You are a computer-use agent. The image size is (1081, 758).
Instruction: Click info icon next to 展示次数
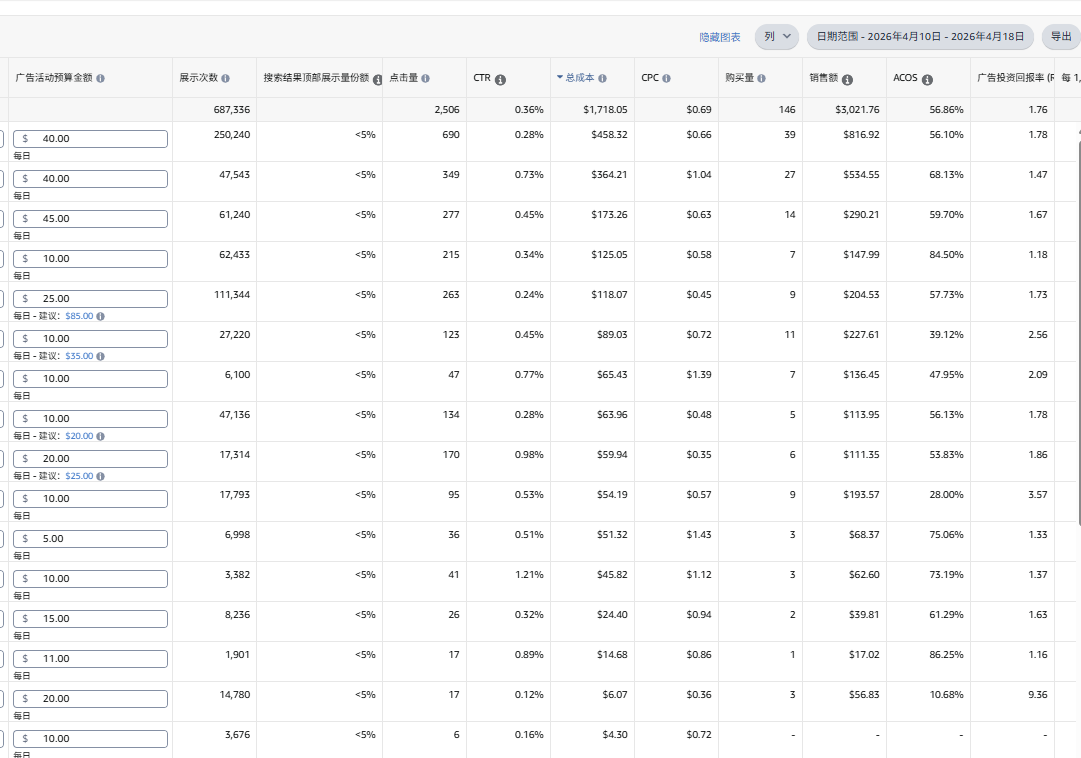[225, 78]
